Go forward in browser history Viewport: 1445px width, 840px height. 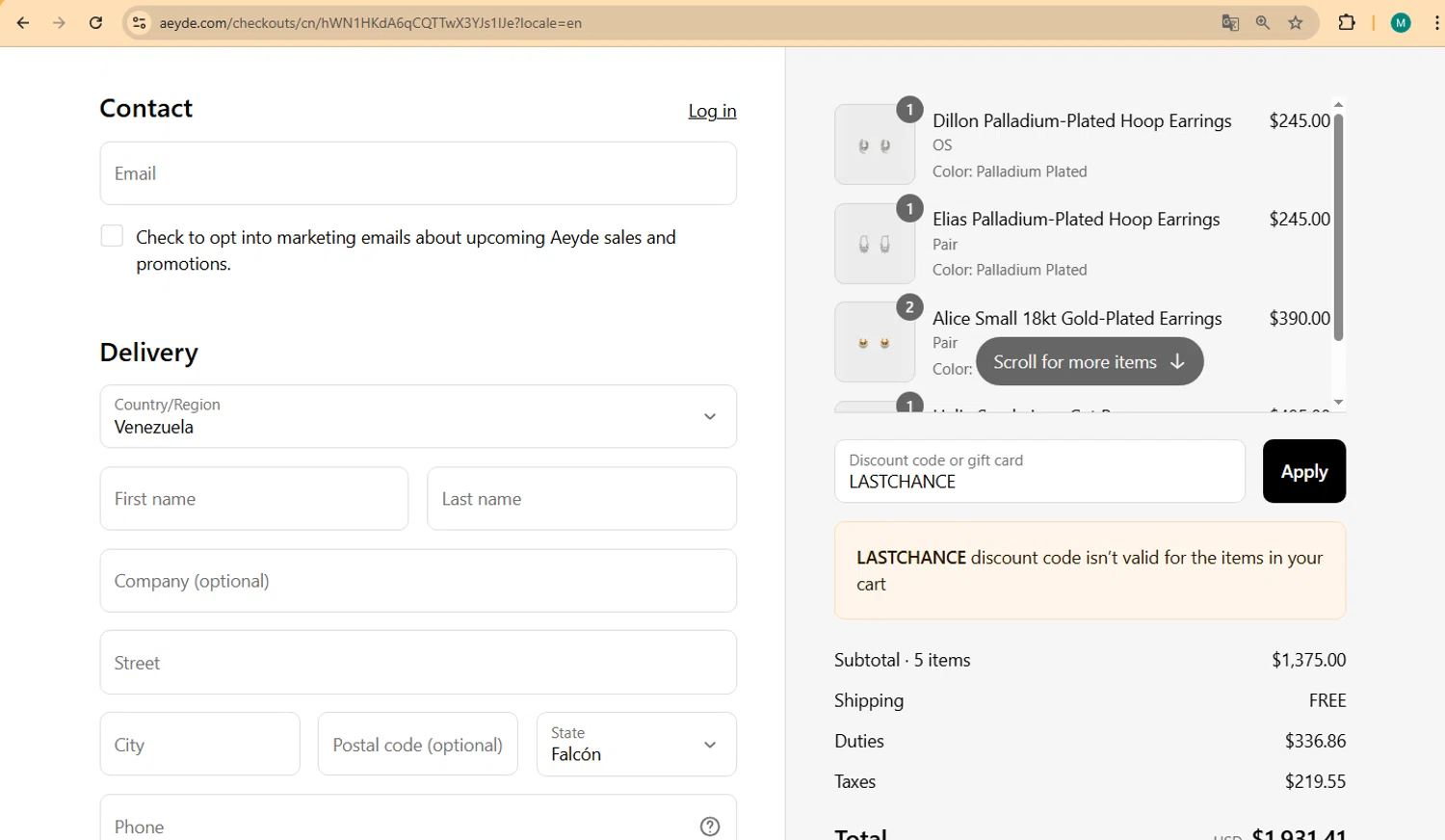point(60,23)
